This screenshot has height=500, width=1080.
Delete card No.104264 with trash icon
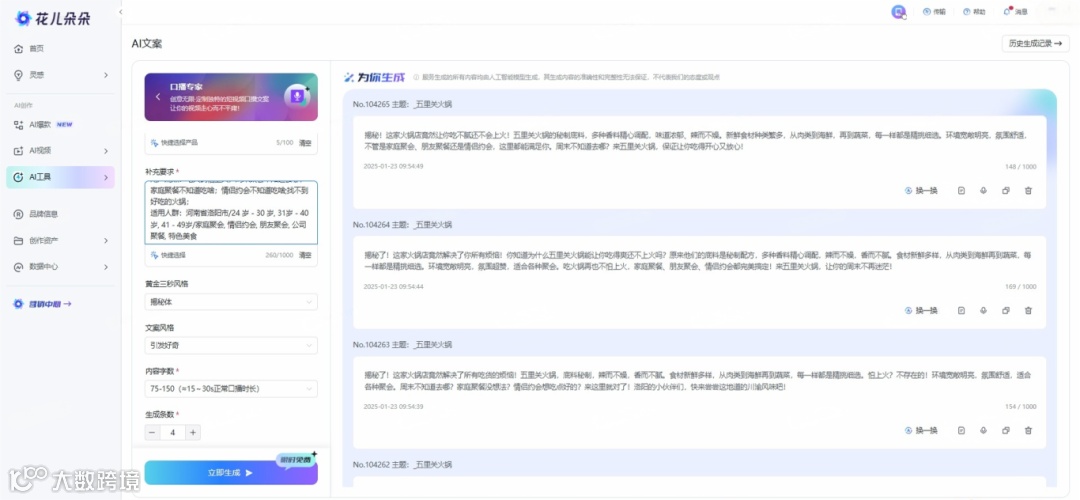pyautogui.click(x=1028, y=311)
